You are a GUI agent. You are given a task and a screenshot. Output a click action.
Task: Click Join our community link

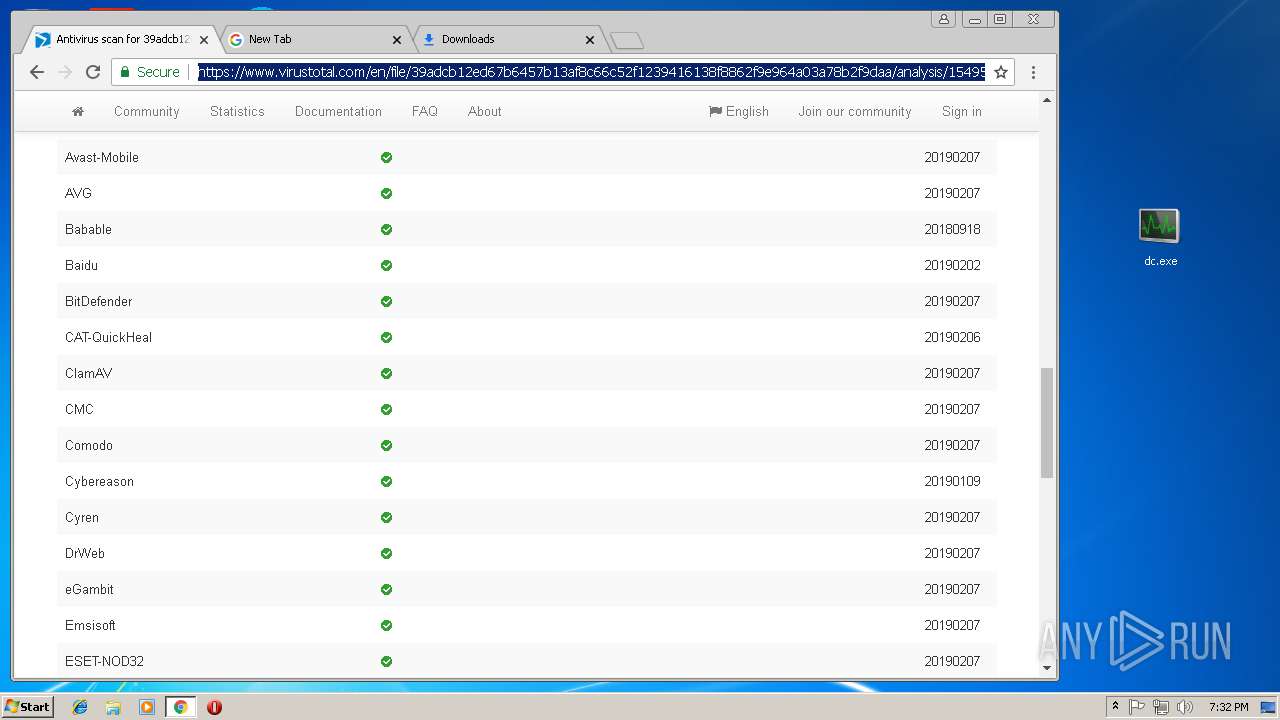[x=855, y=111]
